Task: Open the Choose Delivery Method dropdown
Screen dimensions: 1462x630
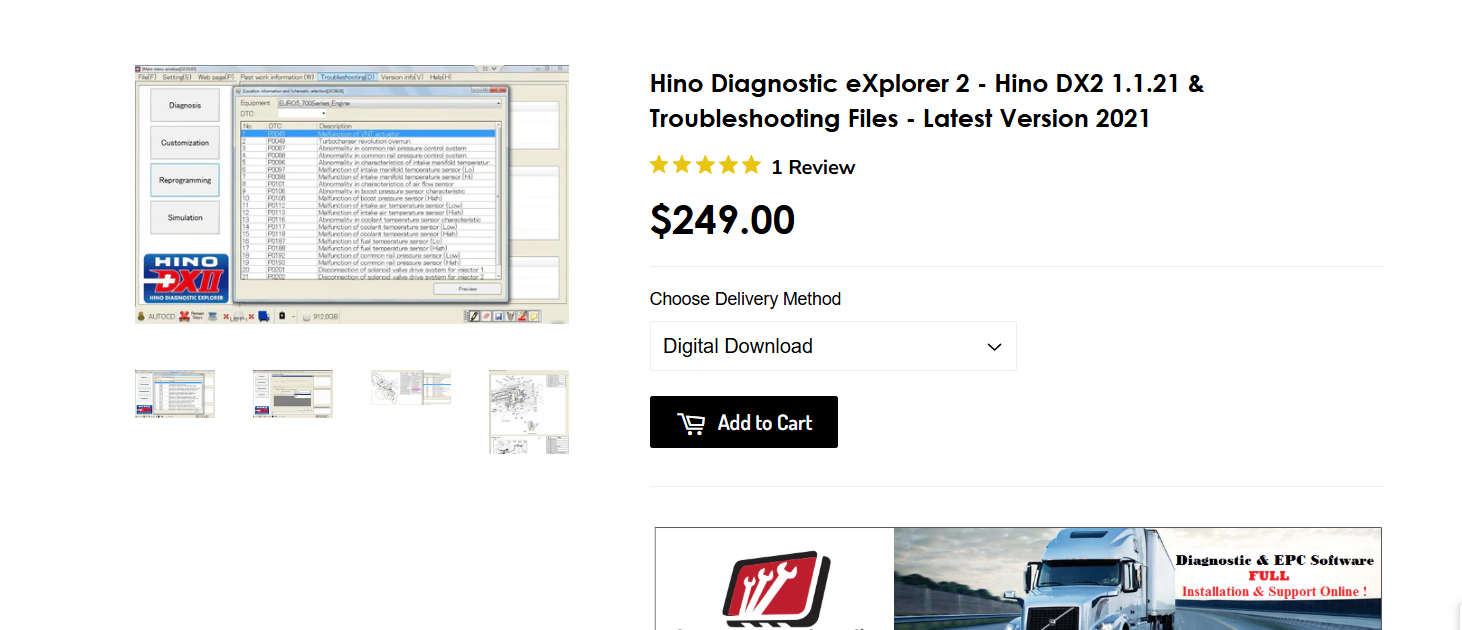Action: [x=833, y=346]
